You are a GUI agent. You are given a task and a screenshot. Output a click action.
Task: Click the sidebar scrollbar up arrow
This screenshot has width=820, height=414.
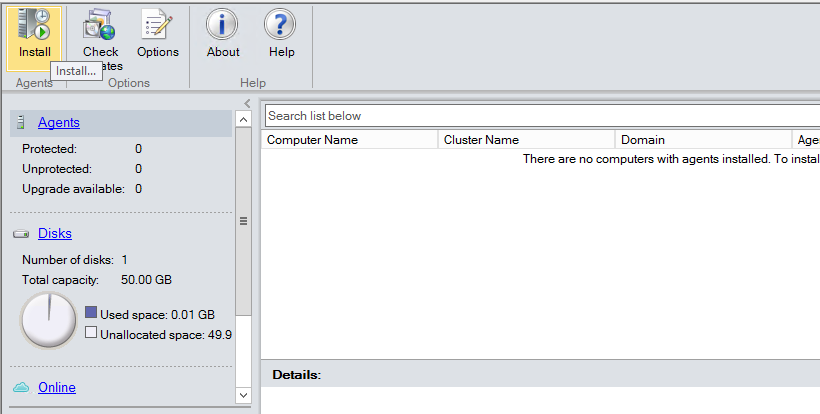pos(243,120)
